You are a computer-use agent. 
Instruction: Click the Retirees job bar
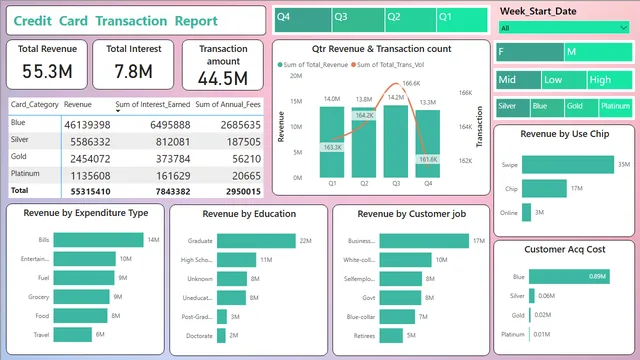click(x=391, y=336)
